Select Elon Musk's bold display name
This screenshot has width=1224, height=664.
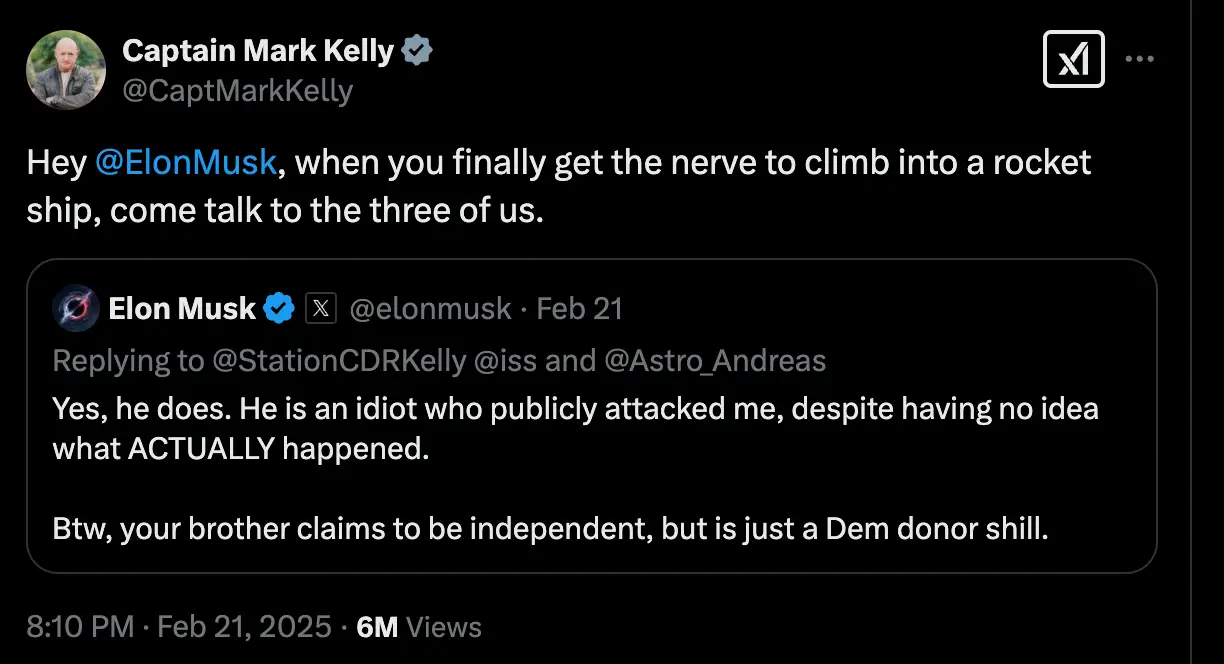point(182,309)
